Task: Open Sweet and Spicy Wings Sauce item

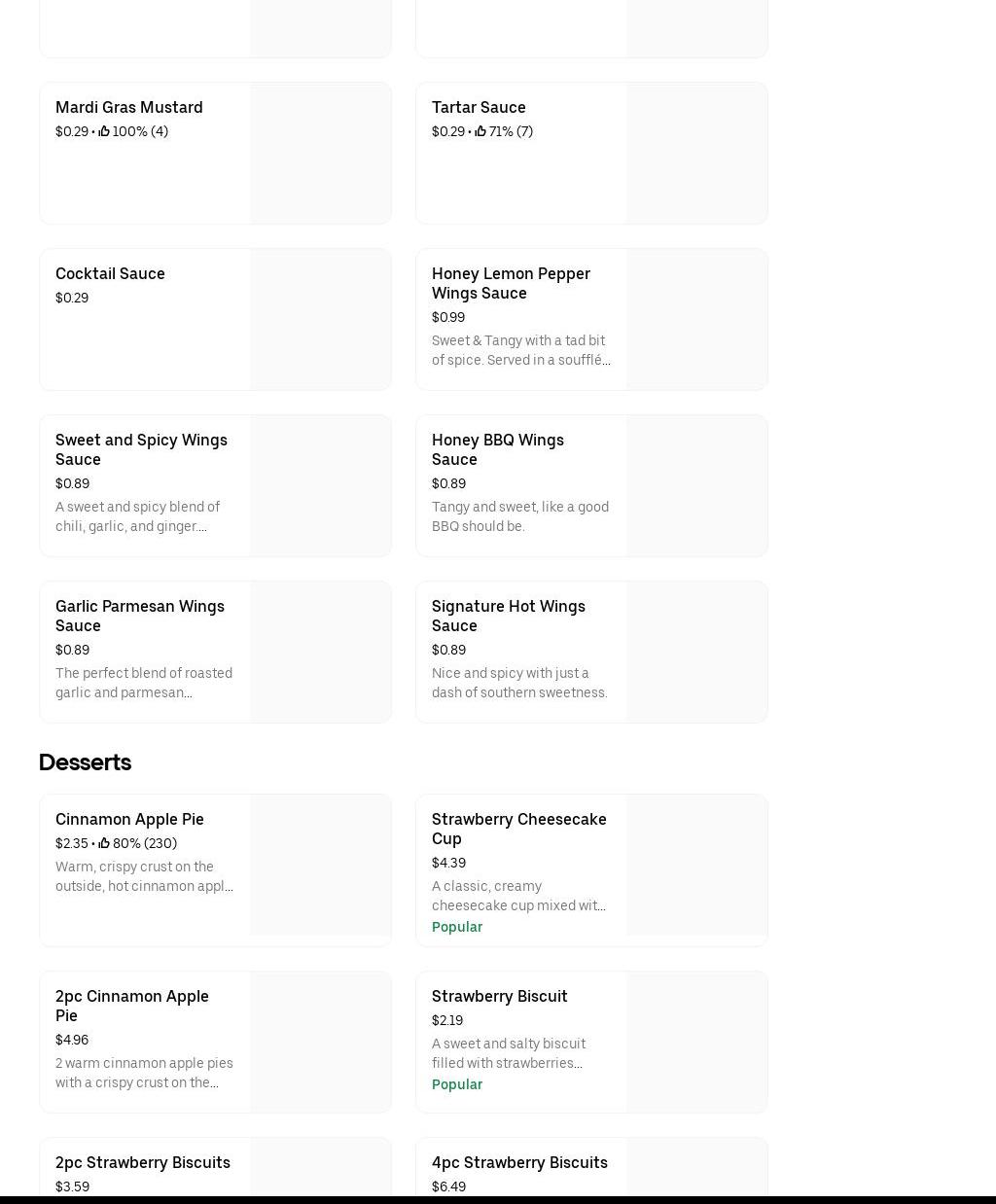Action: pos(141,449)
